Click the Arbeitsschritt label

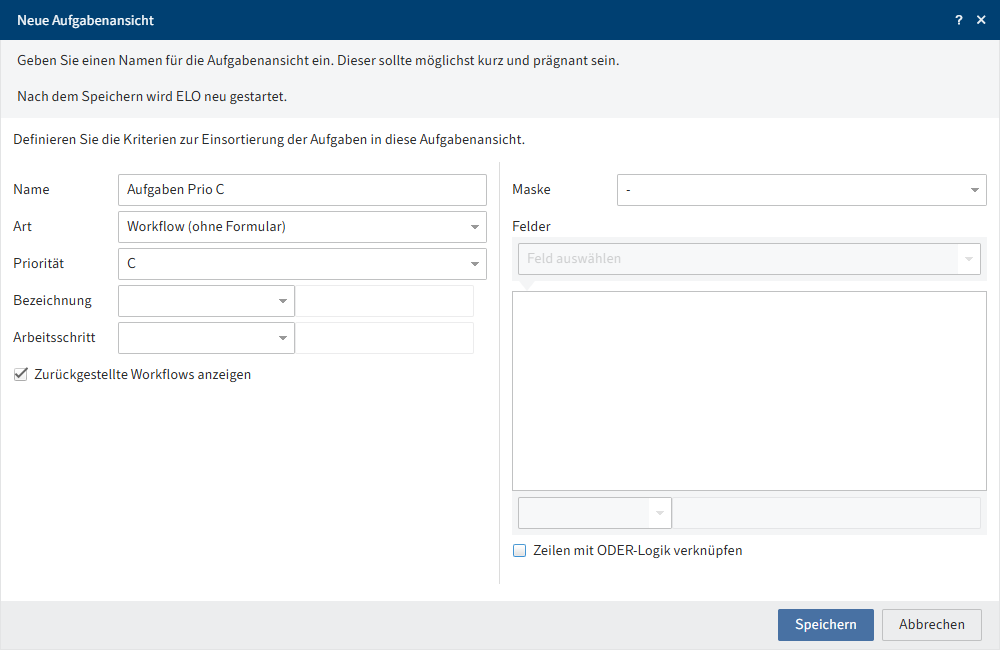coord(54,337)
